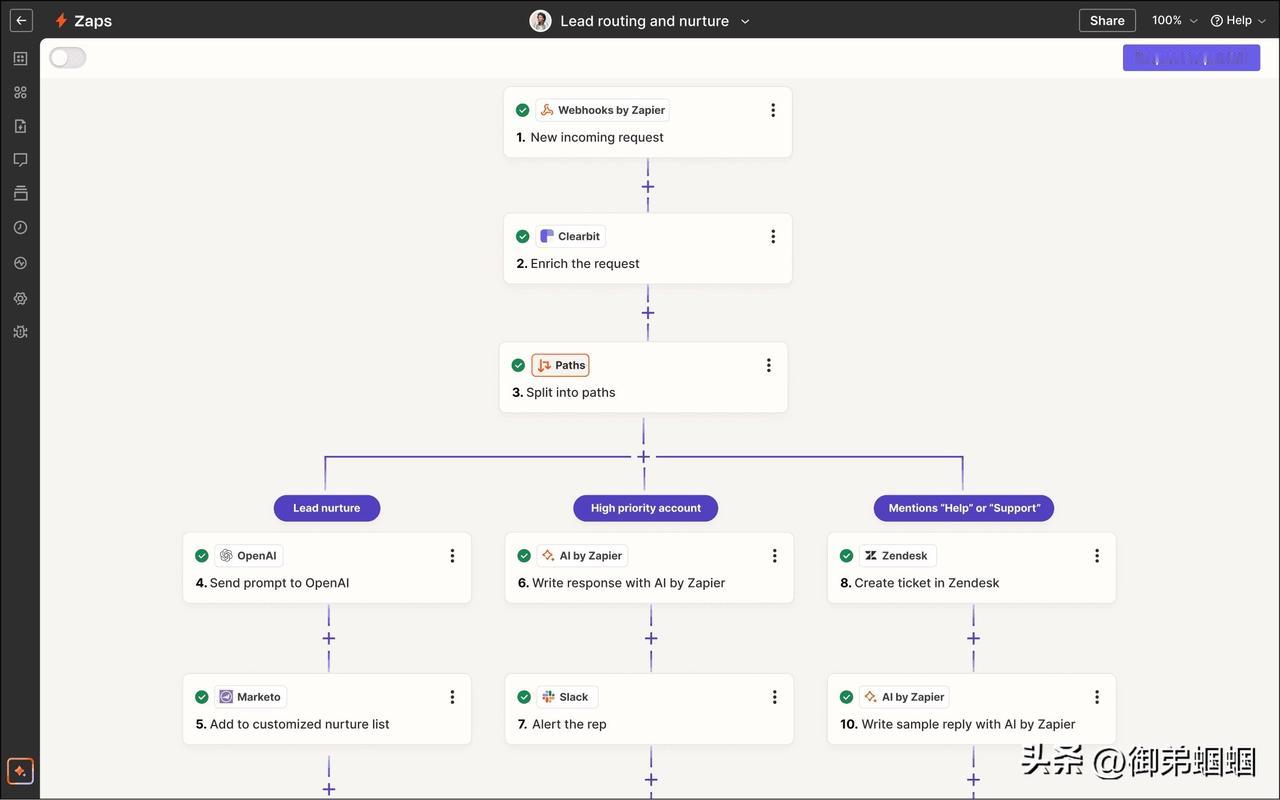Image resolution: width=1280 pixels, height=800 pixels.
Task: Click the Share button
Action: click(1107, 20)
